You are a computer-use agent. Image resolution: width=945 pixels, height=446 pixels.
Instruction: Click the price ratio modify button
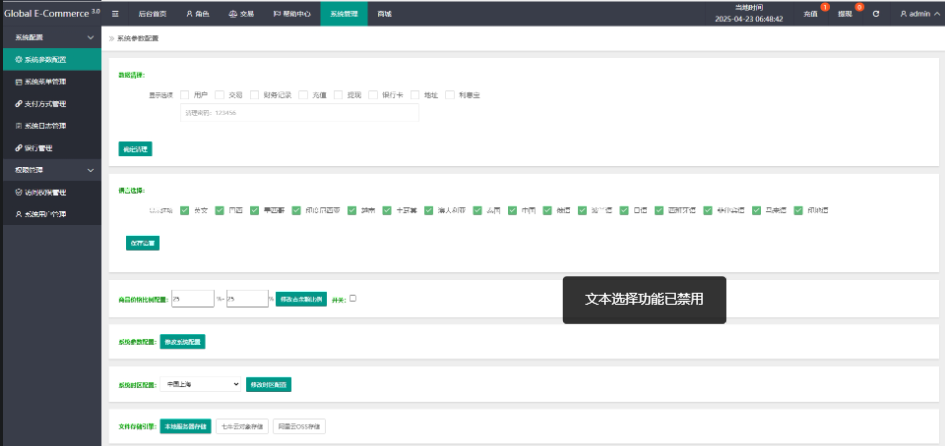pos(301,299)
